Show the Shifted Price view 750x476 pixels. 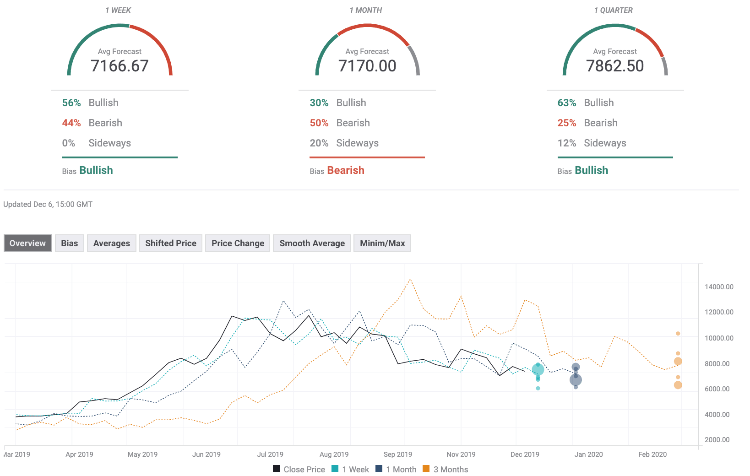(x=172, y=243)
